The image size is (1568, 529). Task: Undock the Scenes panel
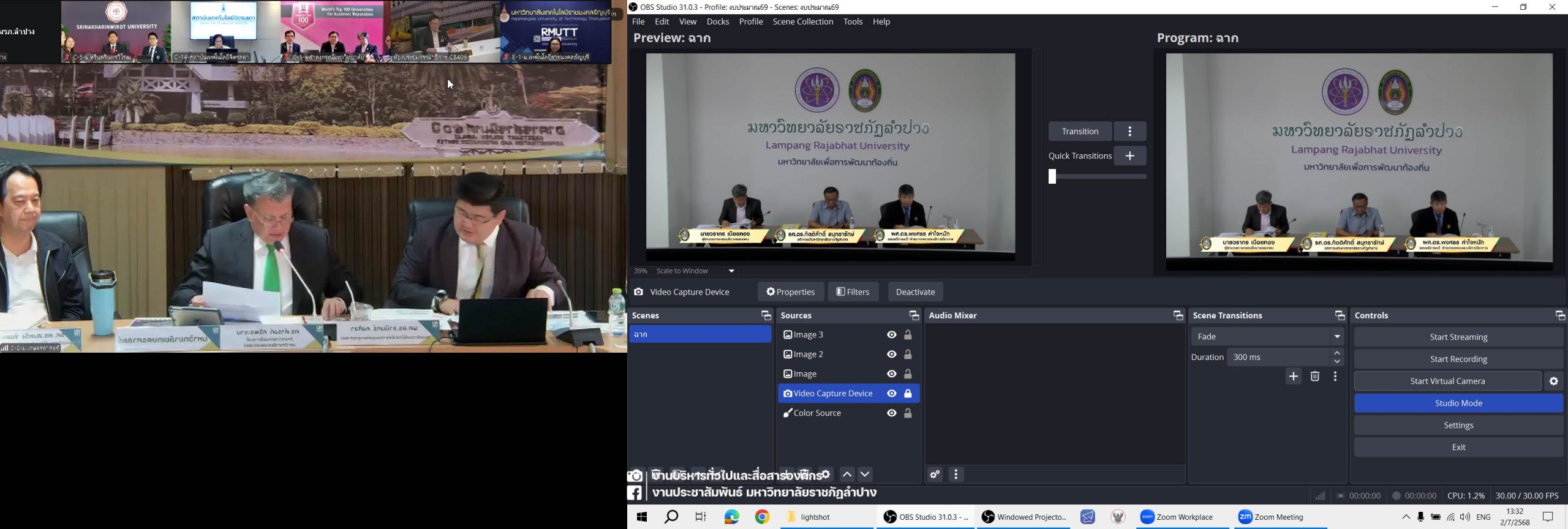pos(766,315)
